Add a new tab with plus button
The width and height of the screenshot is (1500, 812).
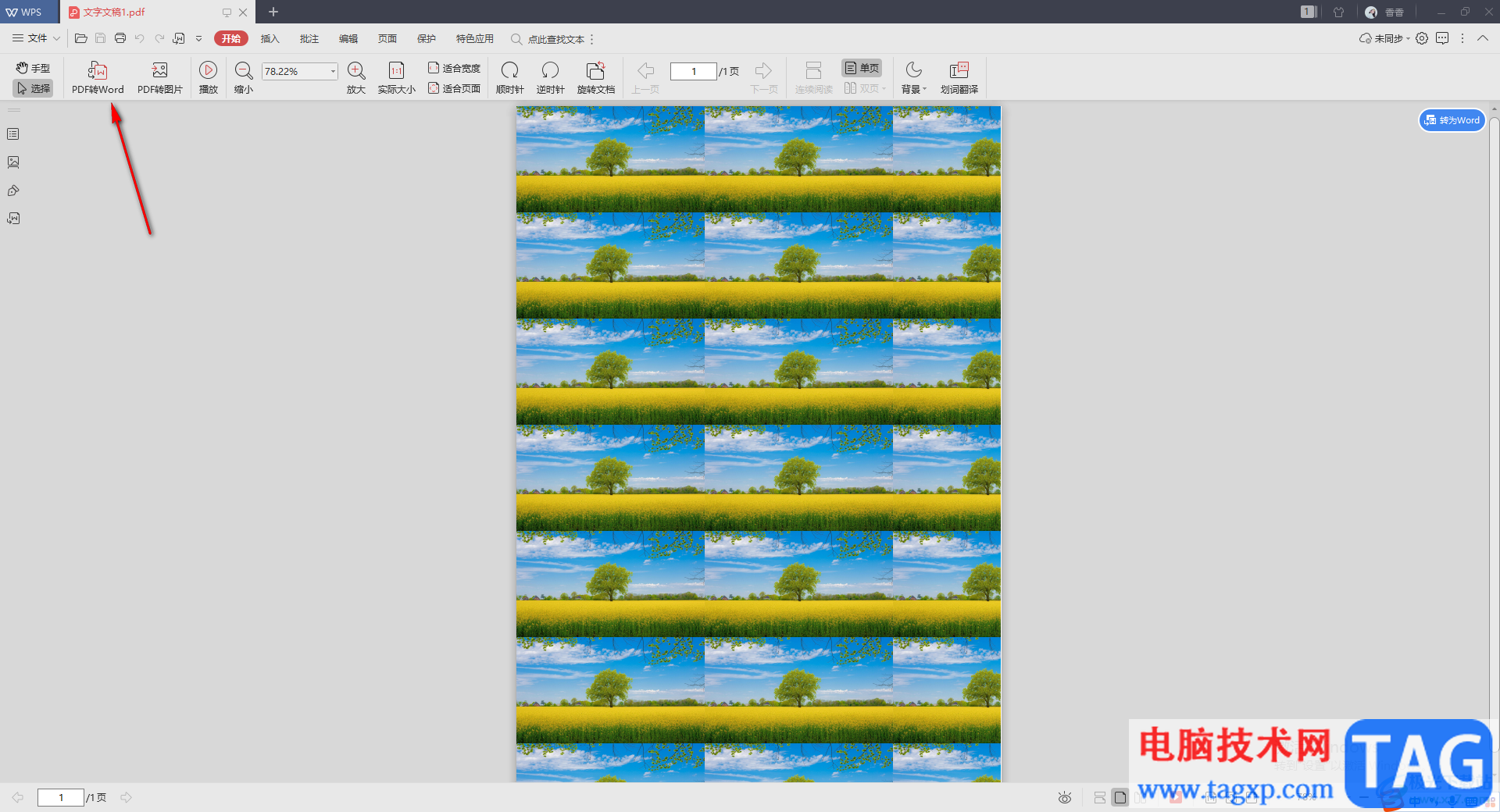[273, 12]
